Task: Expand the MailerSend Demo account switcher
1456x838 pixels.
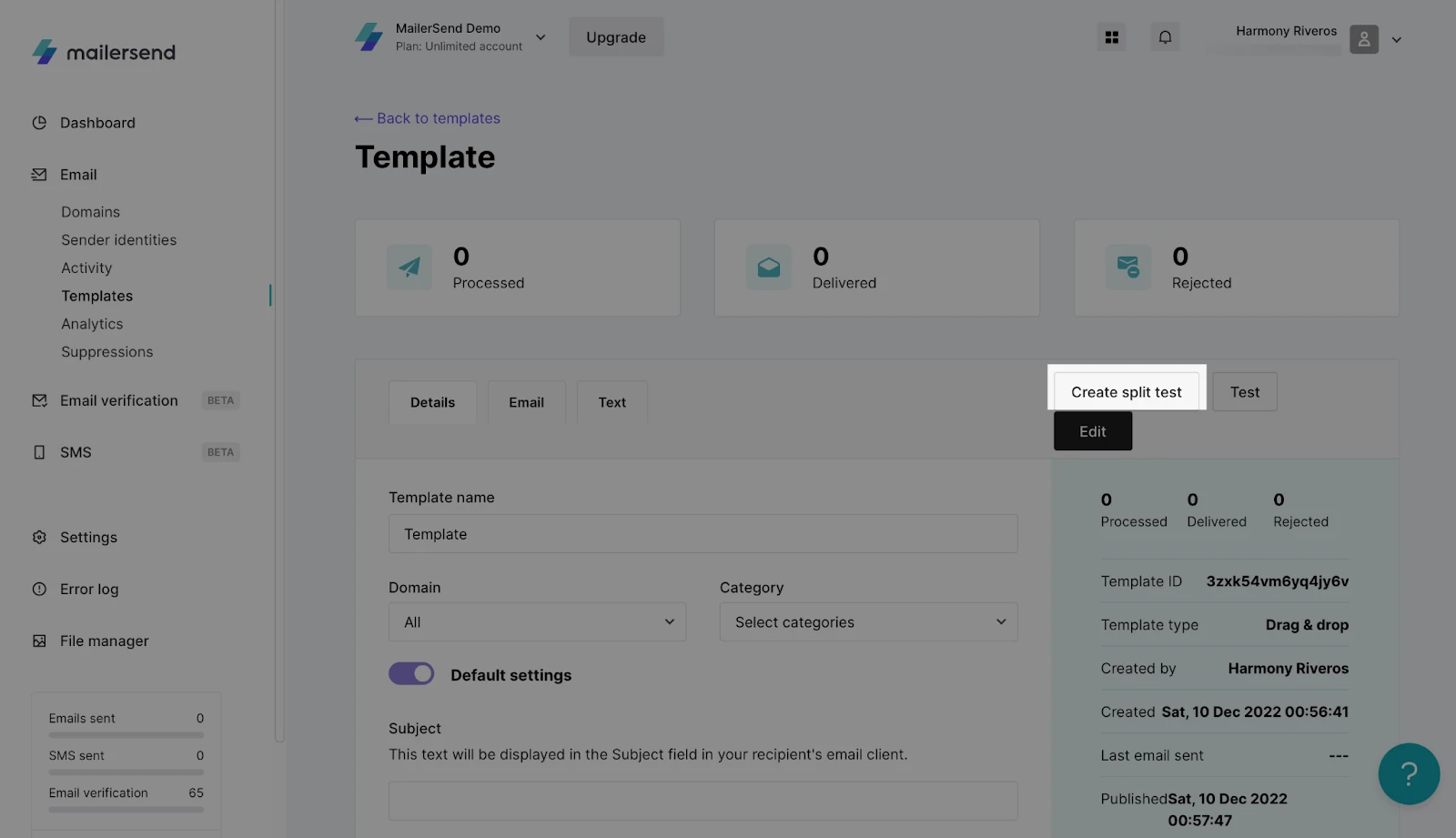Action: [x=540, y=37]
